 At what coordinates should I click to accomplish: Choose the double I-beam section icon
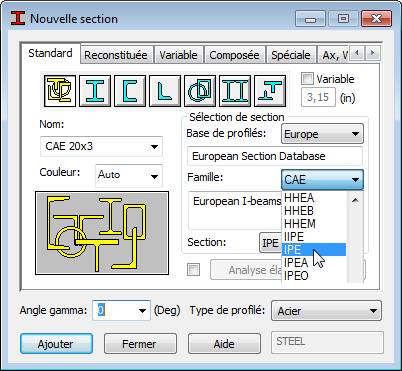click(x=235, y=91)
